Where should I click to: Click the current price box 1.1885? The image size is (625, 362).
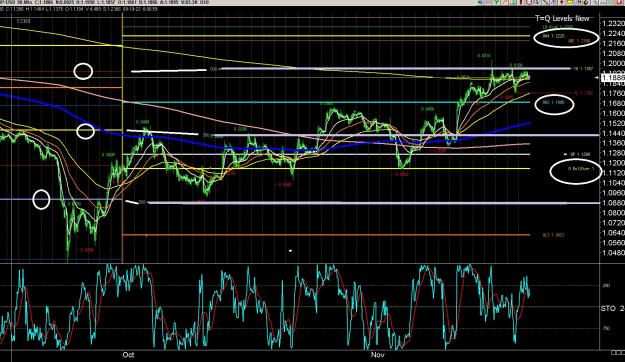coord(614,78)
